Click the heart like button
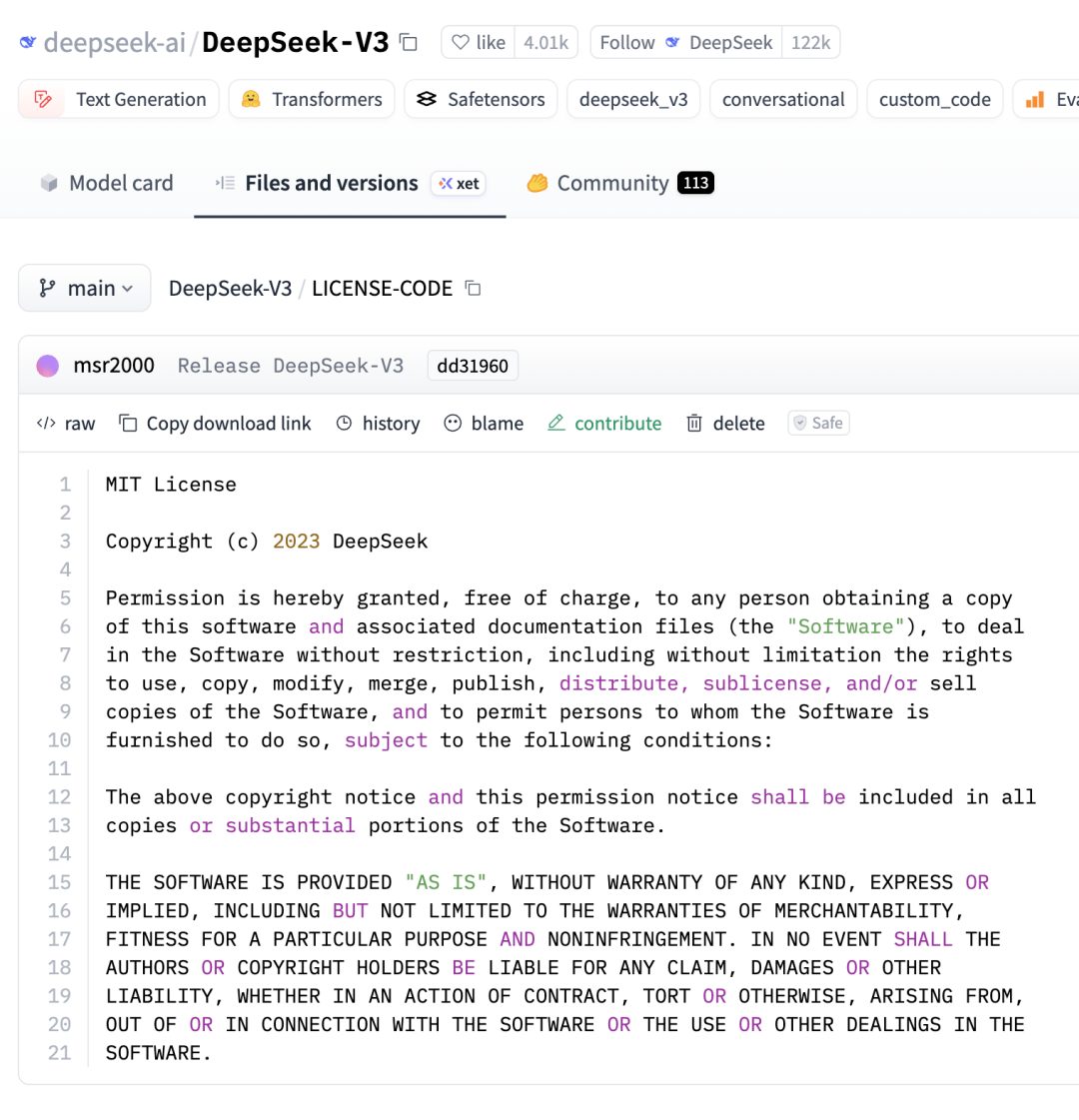Image resolution: width=1079 pixels, height=1120 pixels. [x=479, y=42]
